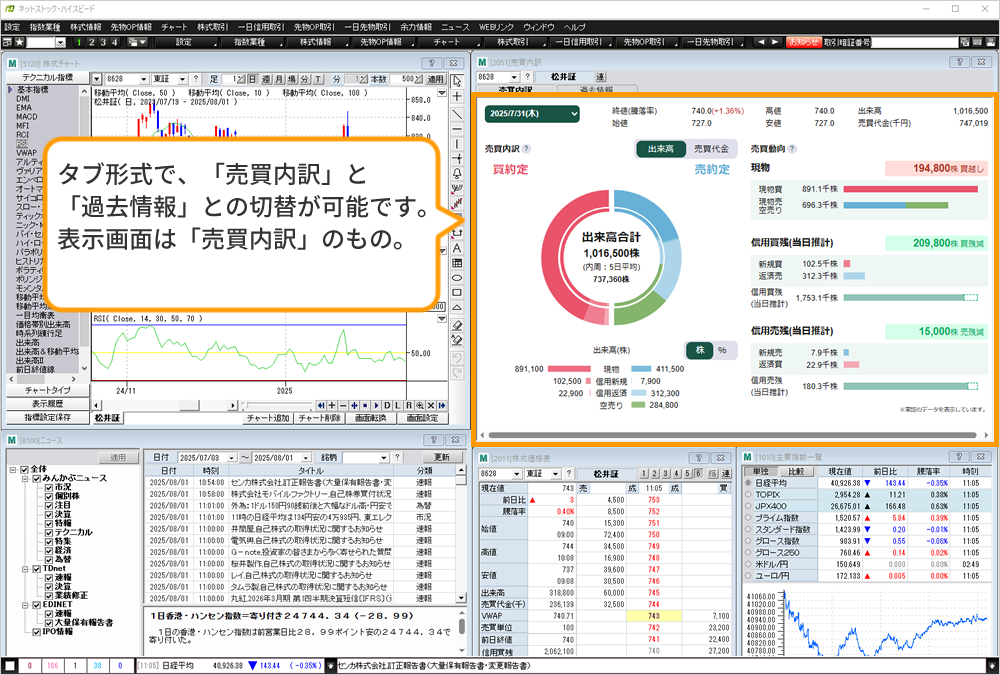The image size is (1000, 675).
Task: Click the zoom-in plus chart button
Action: tap(332, 406)
